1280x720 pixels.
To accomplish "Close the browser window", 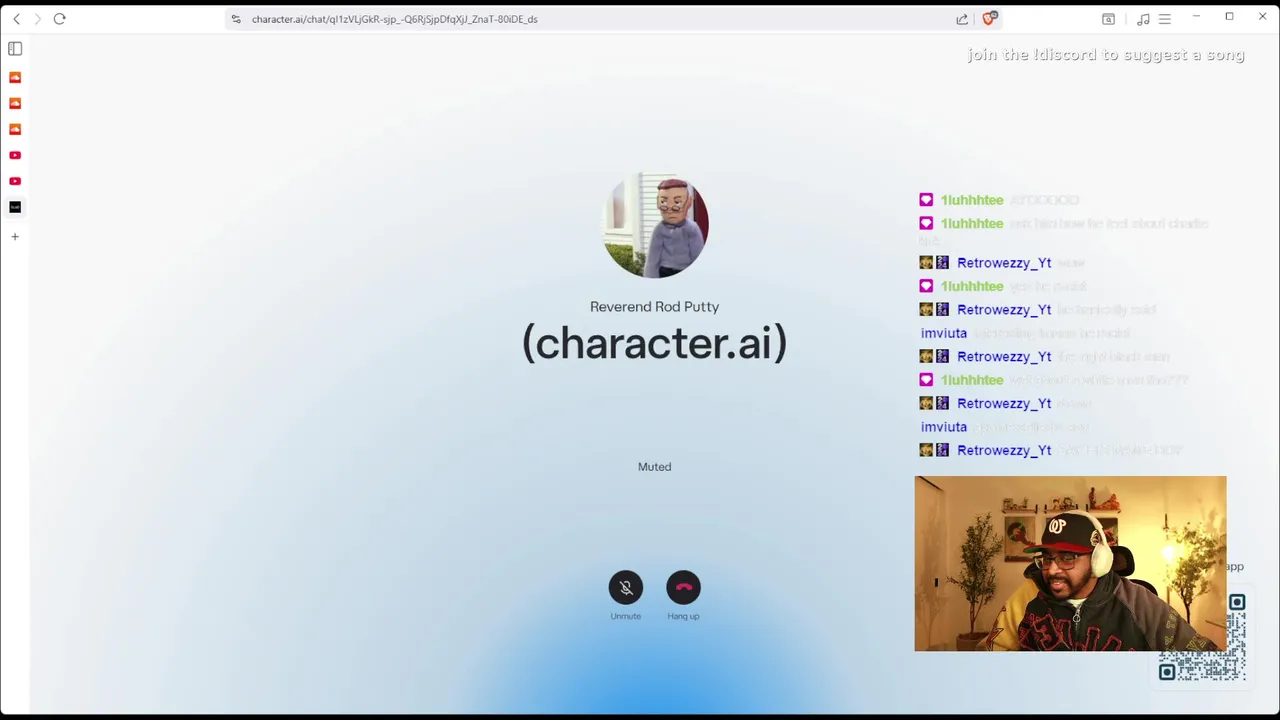I will [1262, 17].
